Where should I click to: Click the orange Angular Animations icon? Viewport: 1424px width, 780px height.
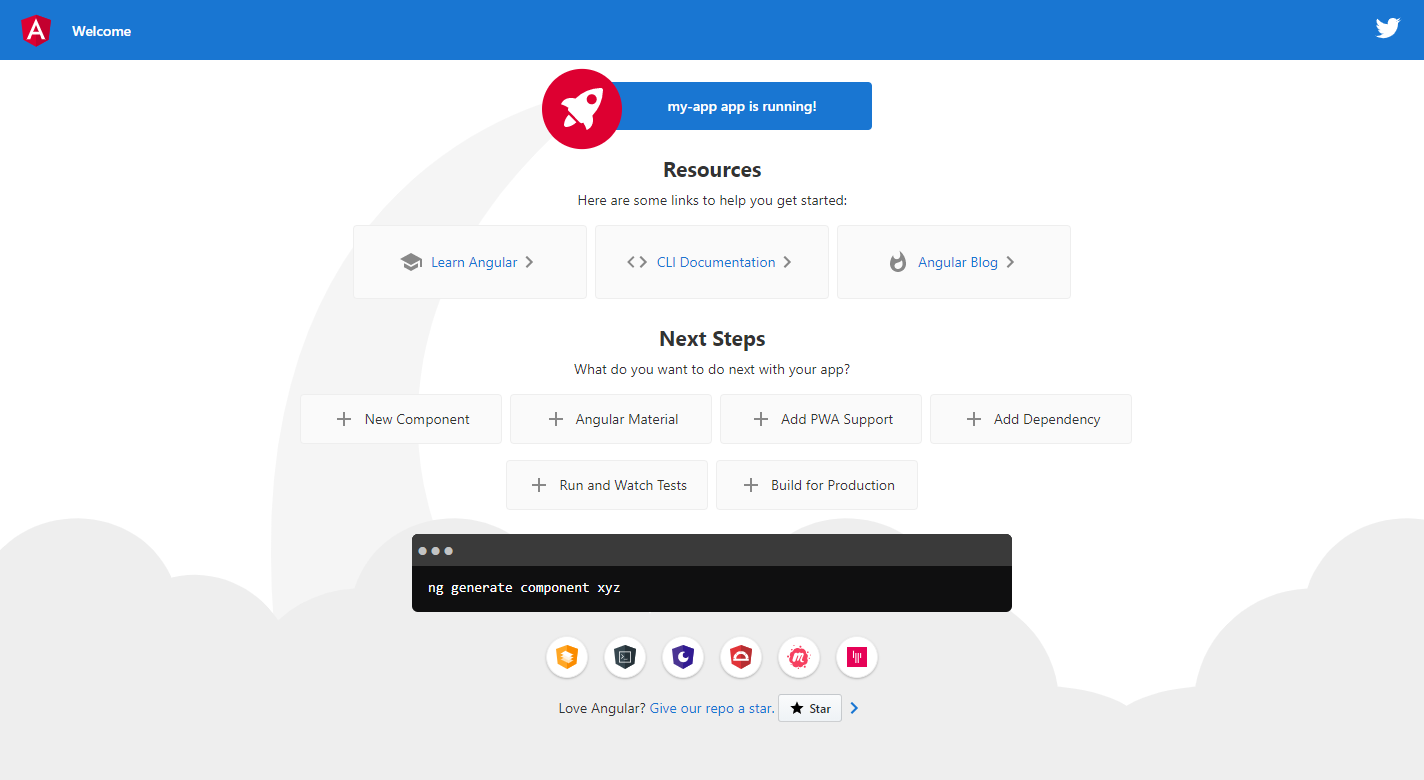click(x=567, y=657)
